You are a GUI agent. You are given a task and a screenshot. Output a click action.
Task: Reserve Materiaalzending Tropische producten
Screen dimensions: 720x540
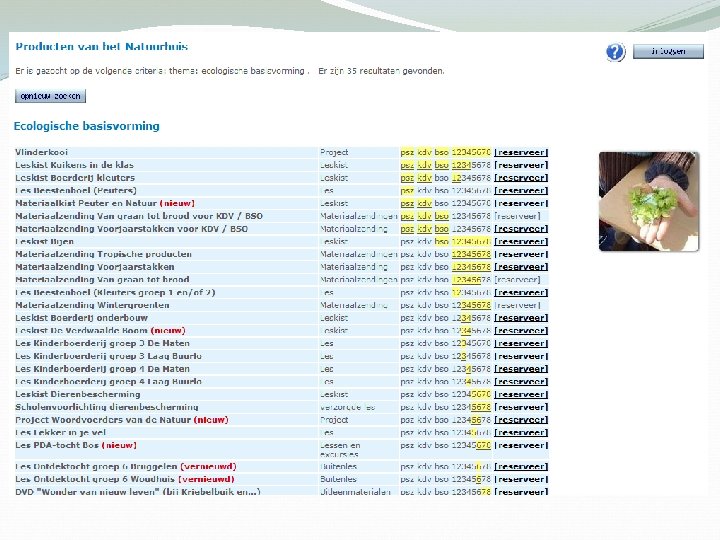tap(521, 254)
